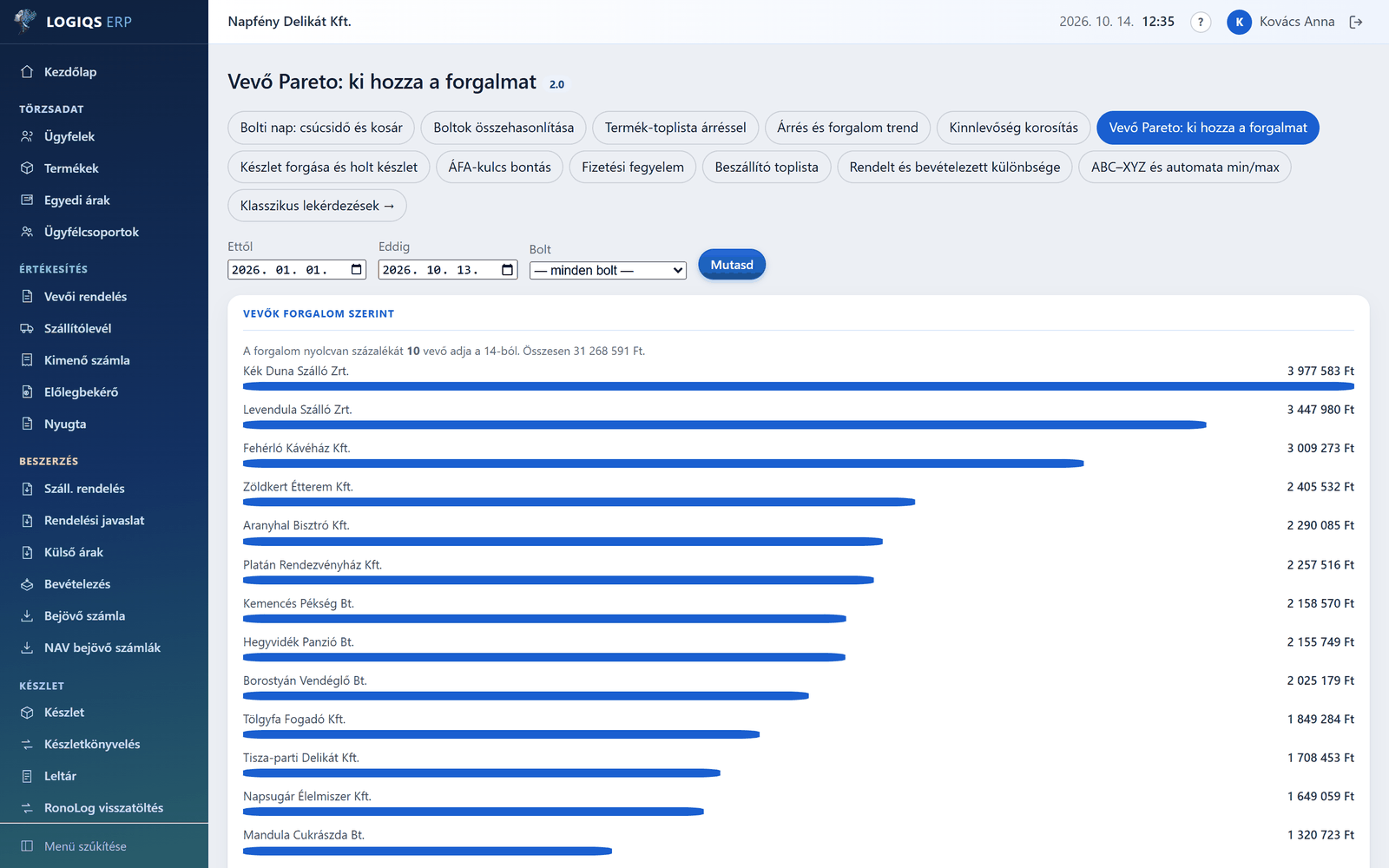The height and width of the screenshot is (868, 1389).
Task: Click the Leltár list icon
Action: 27,776
